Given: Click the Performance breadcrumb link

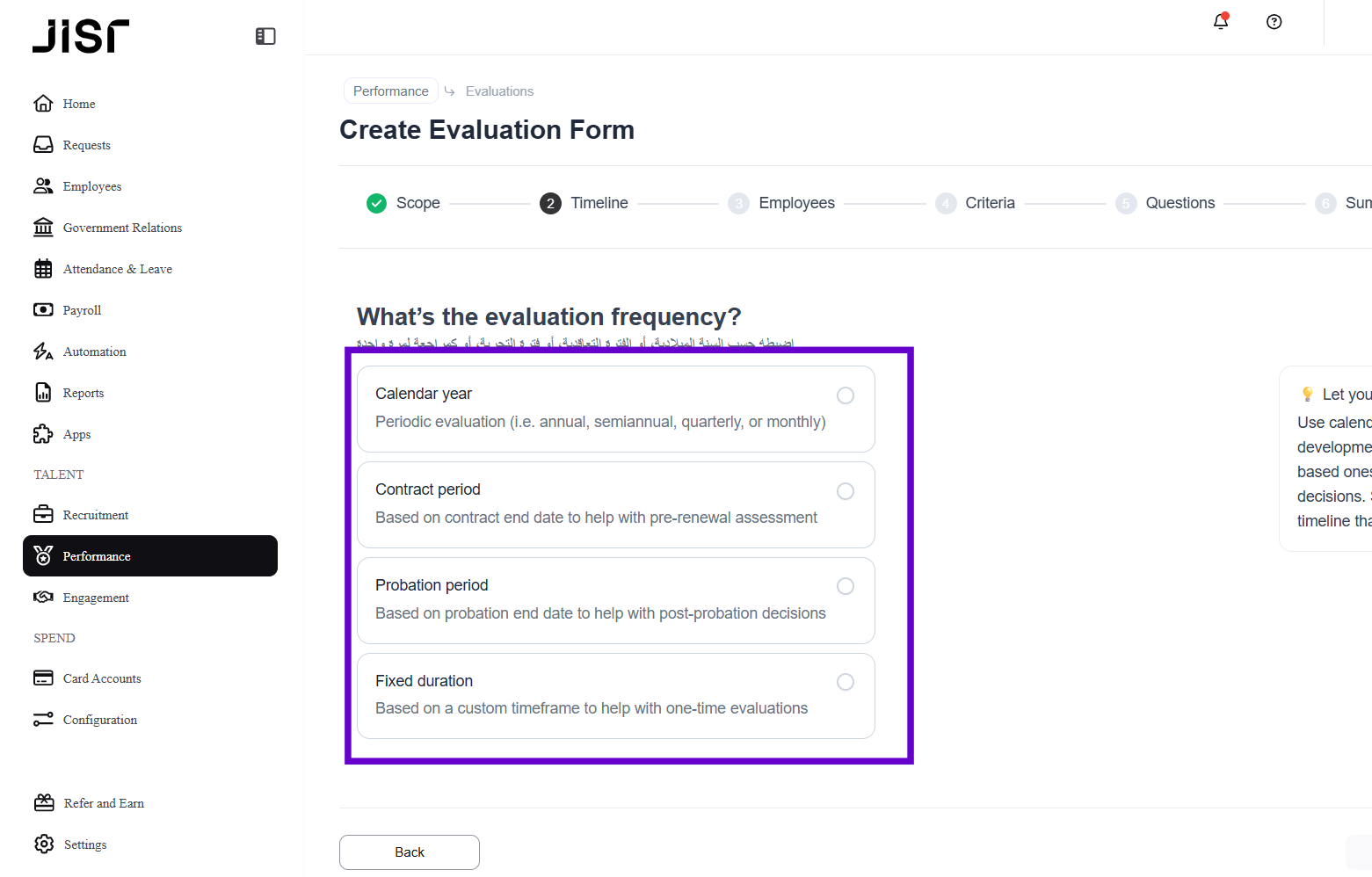Looking at the screenshot, I should [x=390, y=91].
